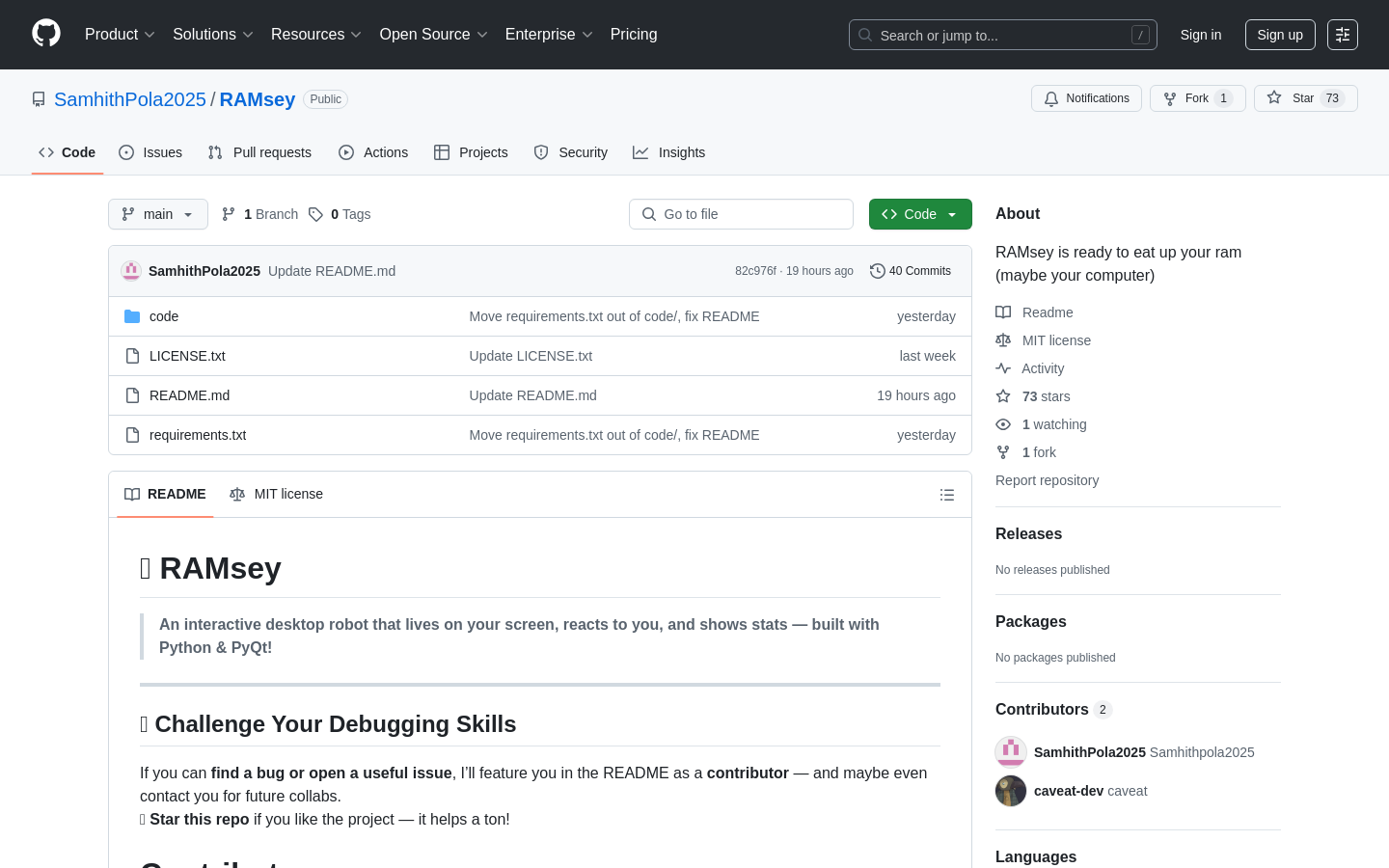Switch to the Pull requests tab

pos(259,152)
